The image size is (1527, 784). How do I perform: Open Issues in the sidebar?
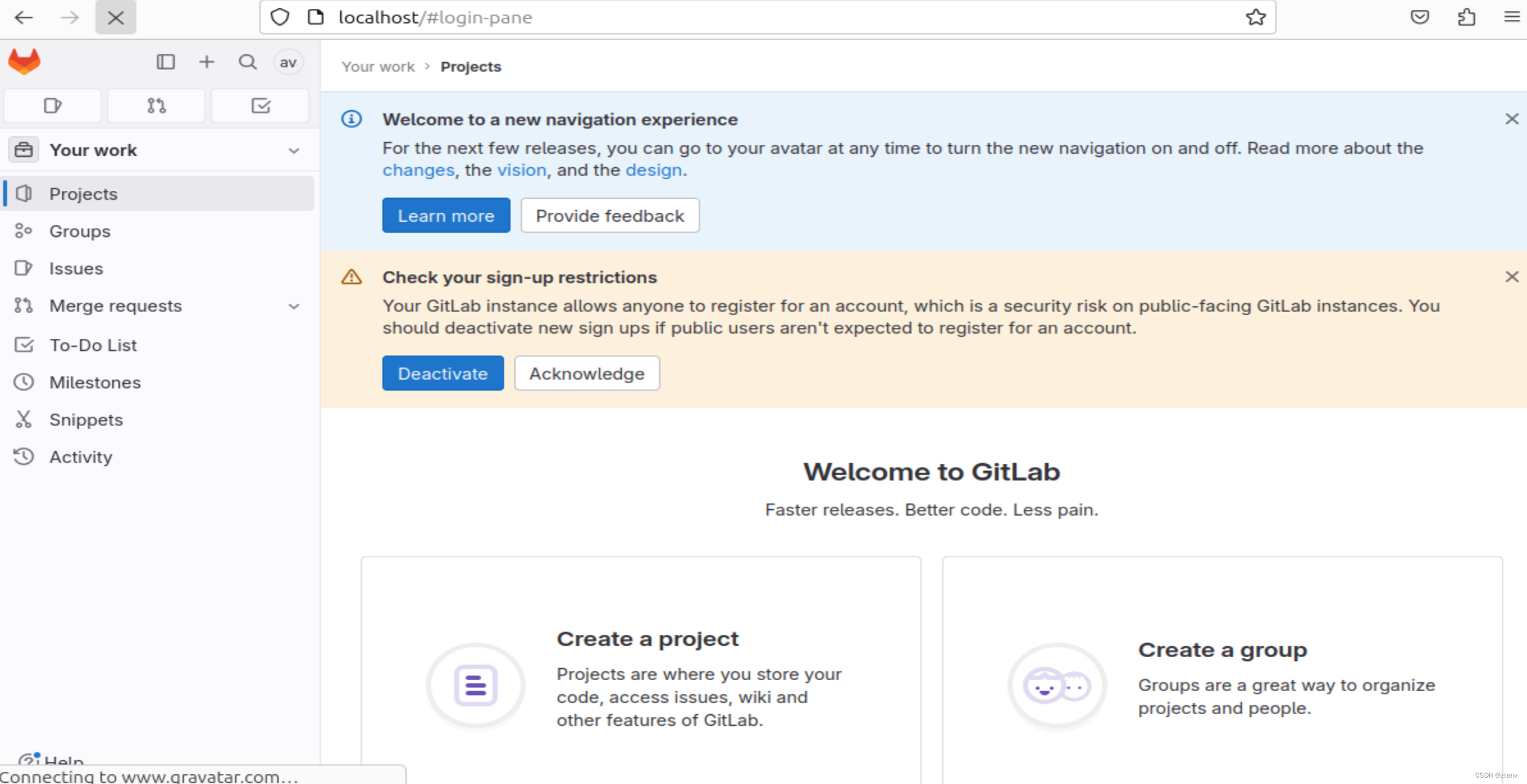click(x=159, y=268)
